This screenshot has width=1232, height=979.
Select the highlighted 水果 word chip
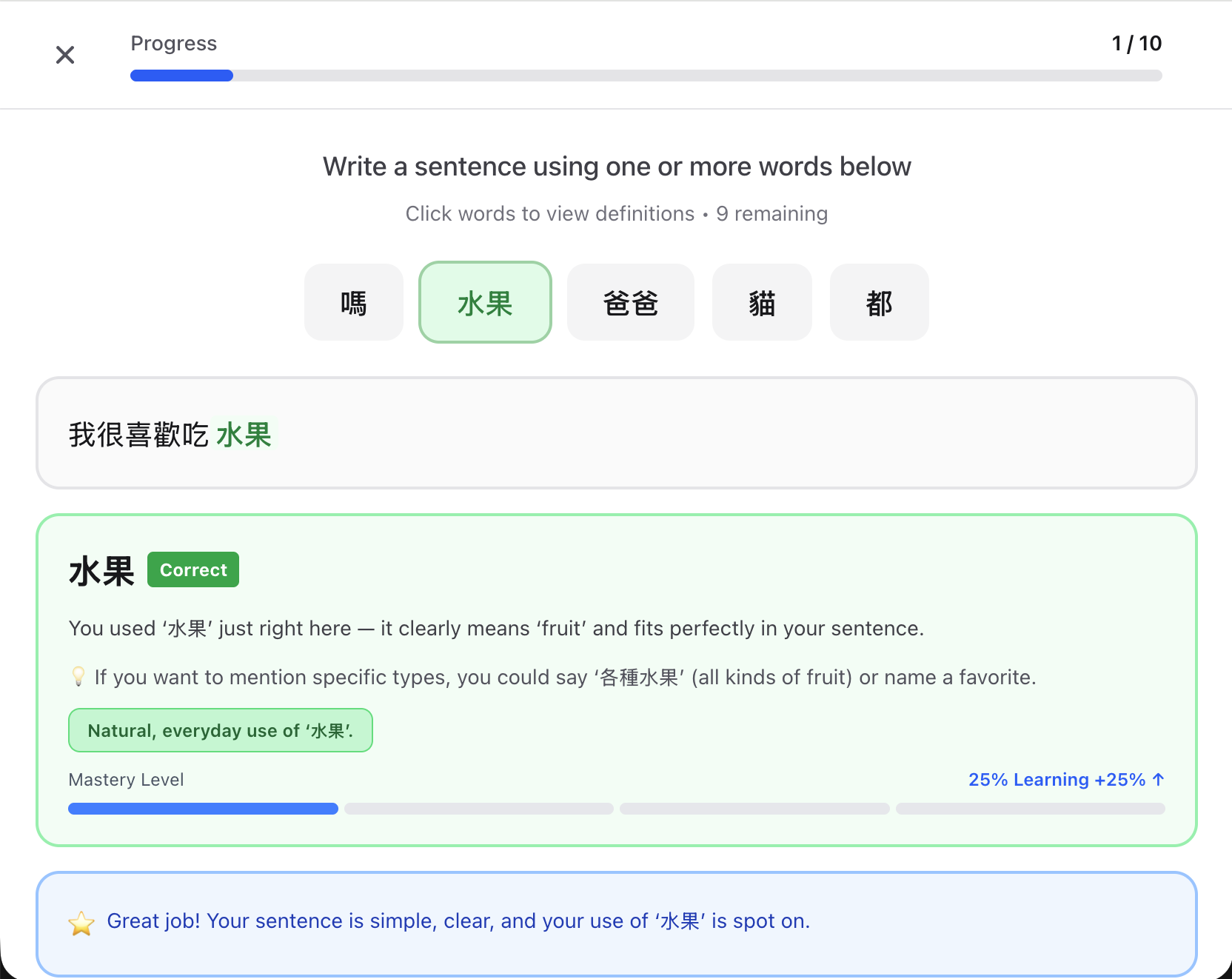click(485, 303)
